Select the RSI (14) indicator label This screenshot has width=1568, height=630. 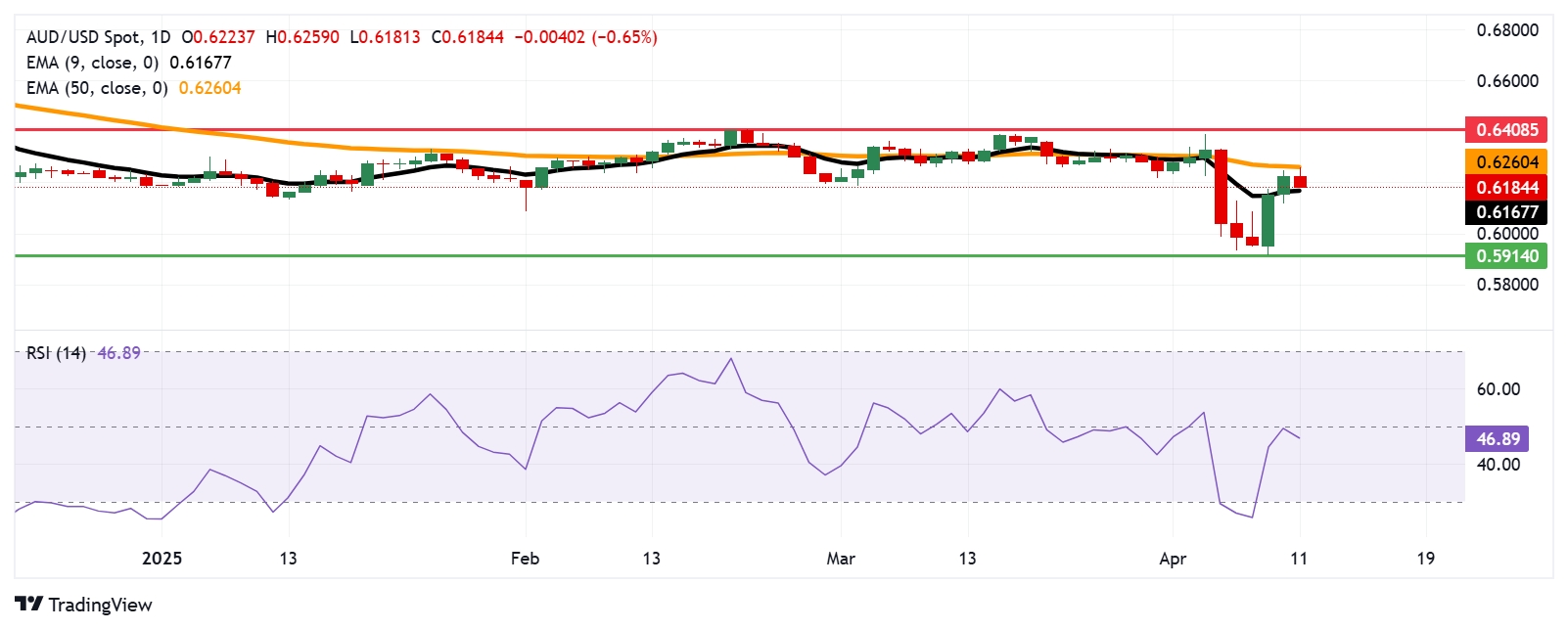click(56, 353)
